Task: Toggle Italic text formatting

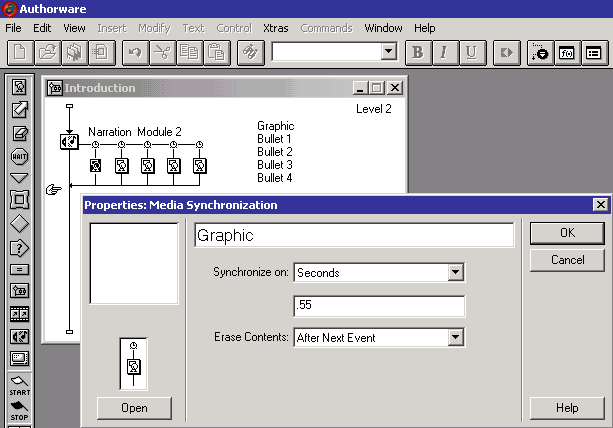Action: tap(443, 52)
